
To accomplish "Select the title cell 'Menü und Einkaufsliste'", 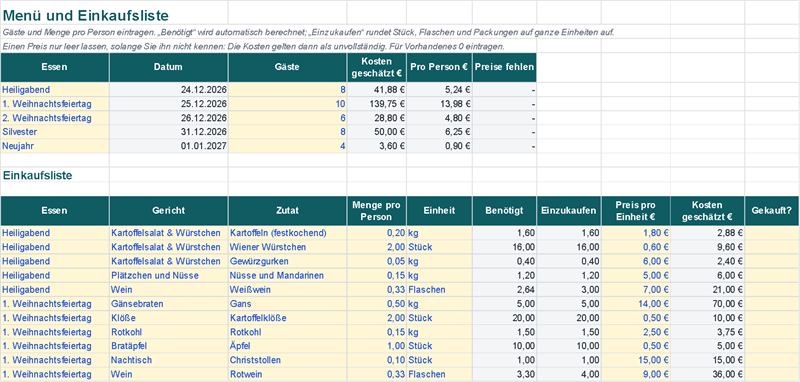I will (x=85, y=16).
